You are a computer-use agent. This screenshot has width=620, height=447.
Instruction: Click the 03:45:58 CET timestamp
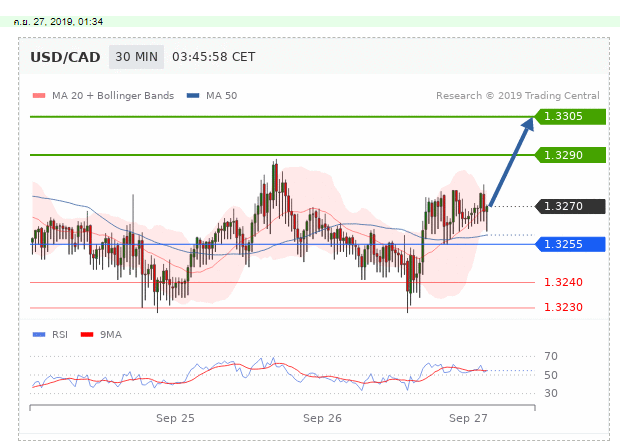coord(214,57)
